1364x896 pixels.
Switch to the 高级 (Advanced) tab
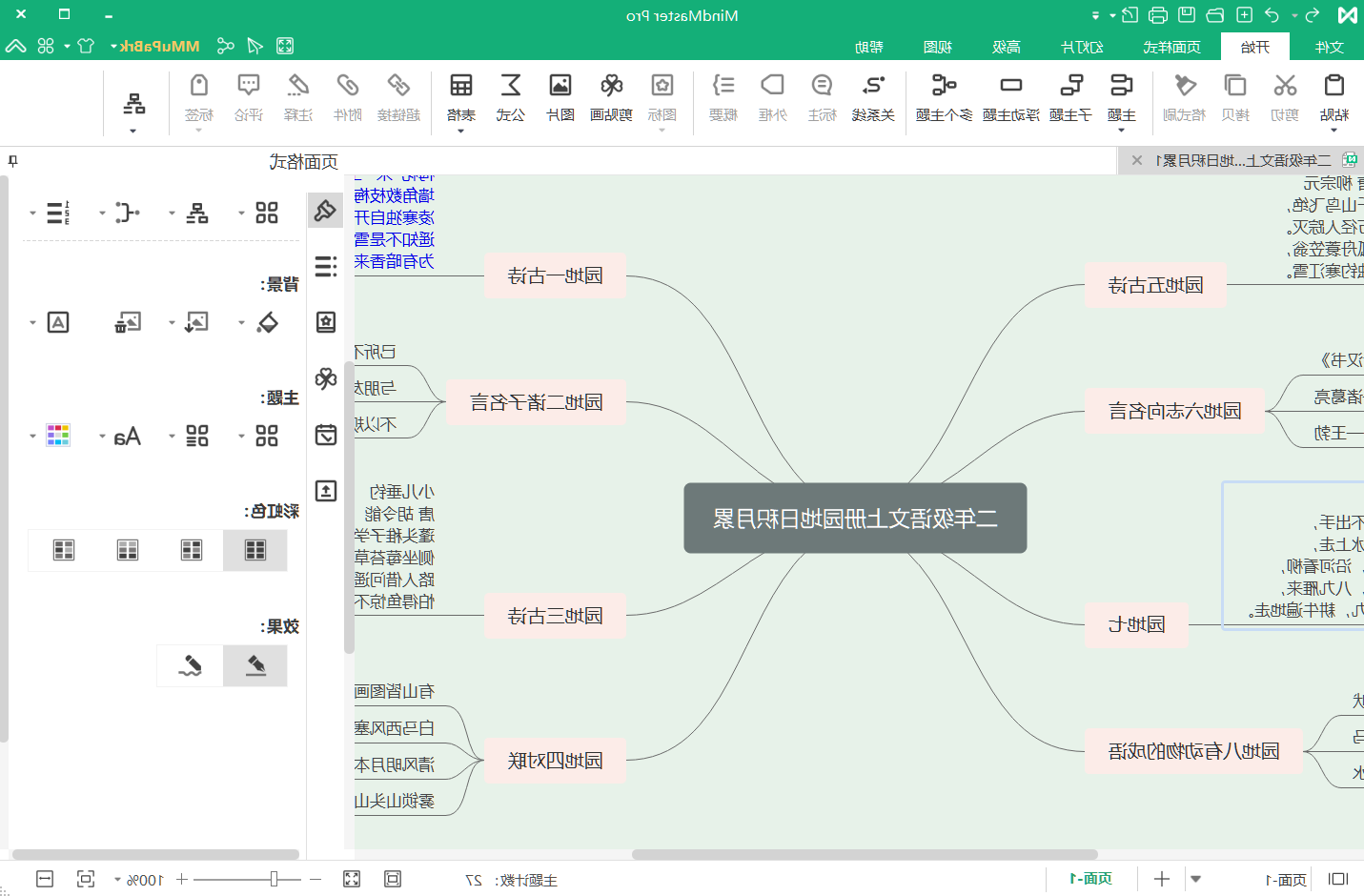pyautogui.click(x=1007, y=47)
